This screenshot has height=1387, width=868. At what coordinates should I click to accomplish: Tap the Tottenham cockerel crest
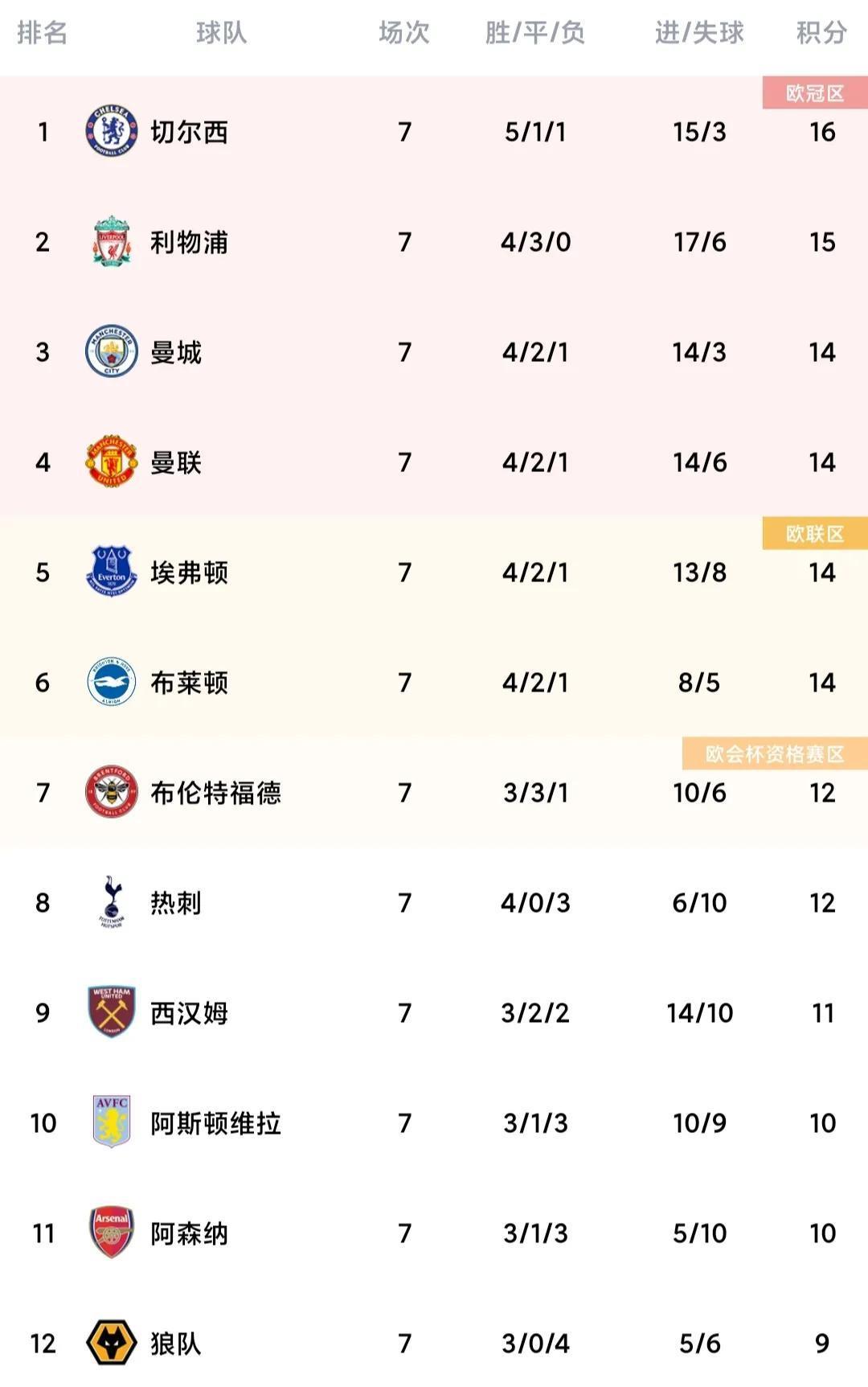[x=112, y=902]
